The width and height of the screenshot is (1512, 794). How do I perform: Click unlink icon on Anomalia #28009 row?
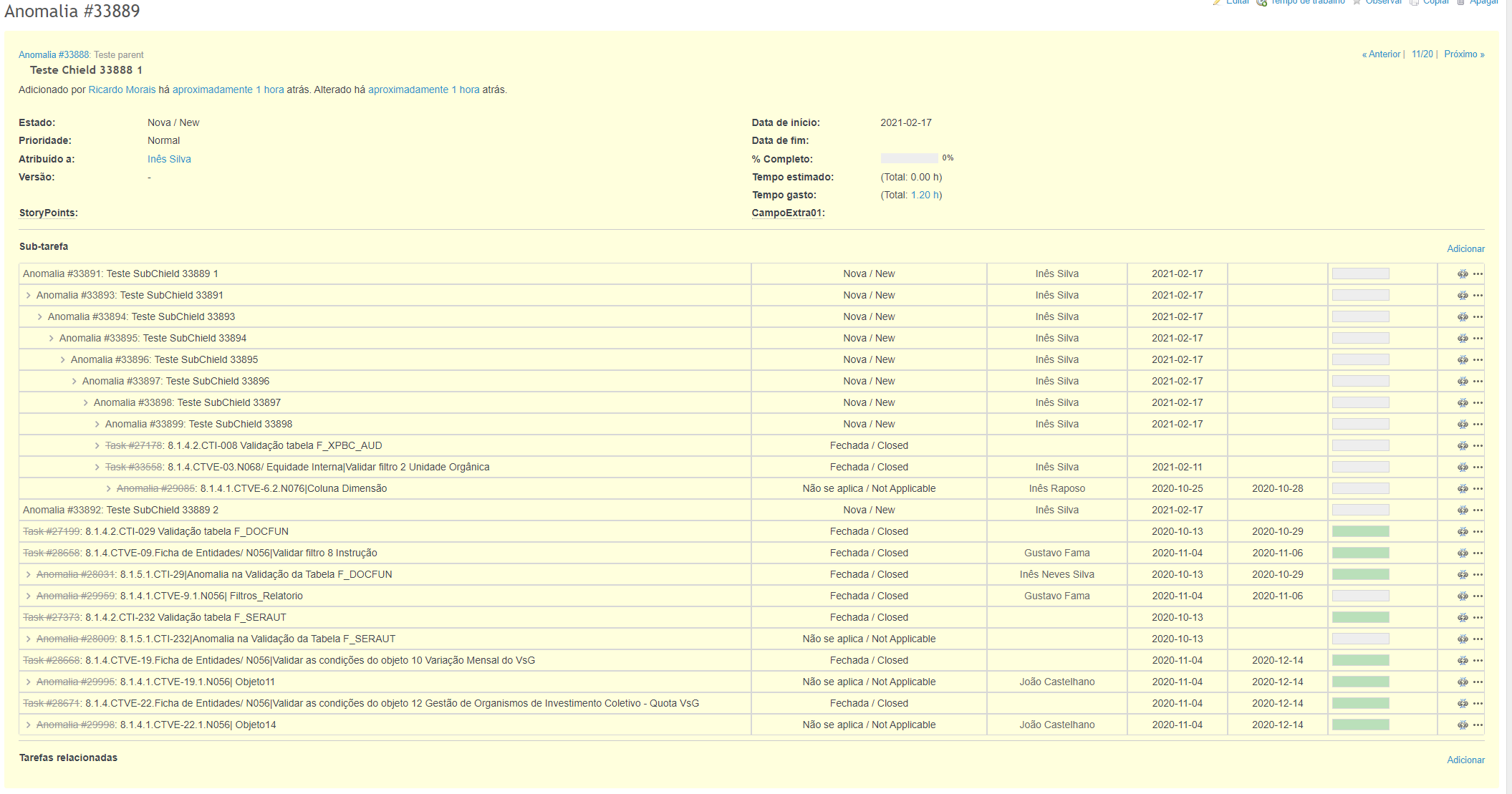click(1463, 639)
